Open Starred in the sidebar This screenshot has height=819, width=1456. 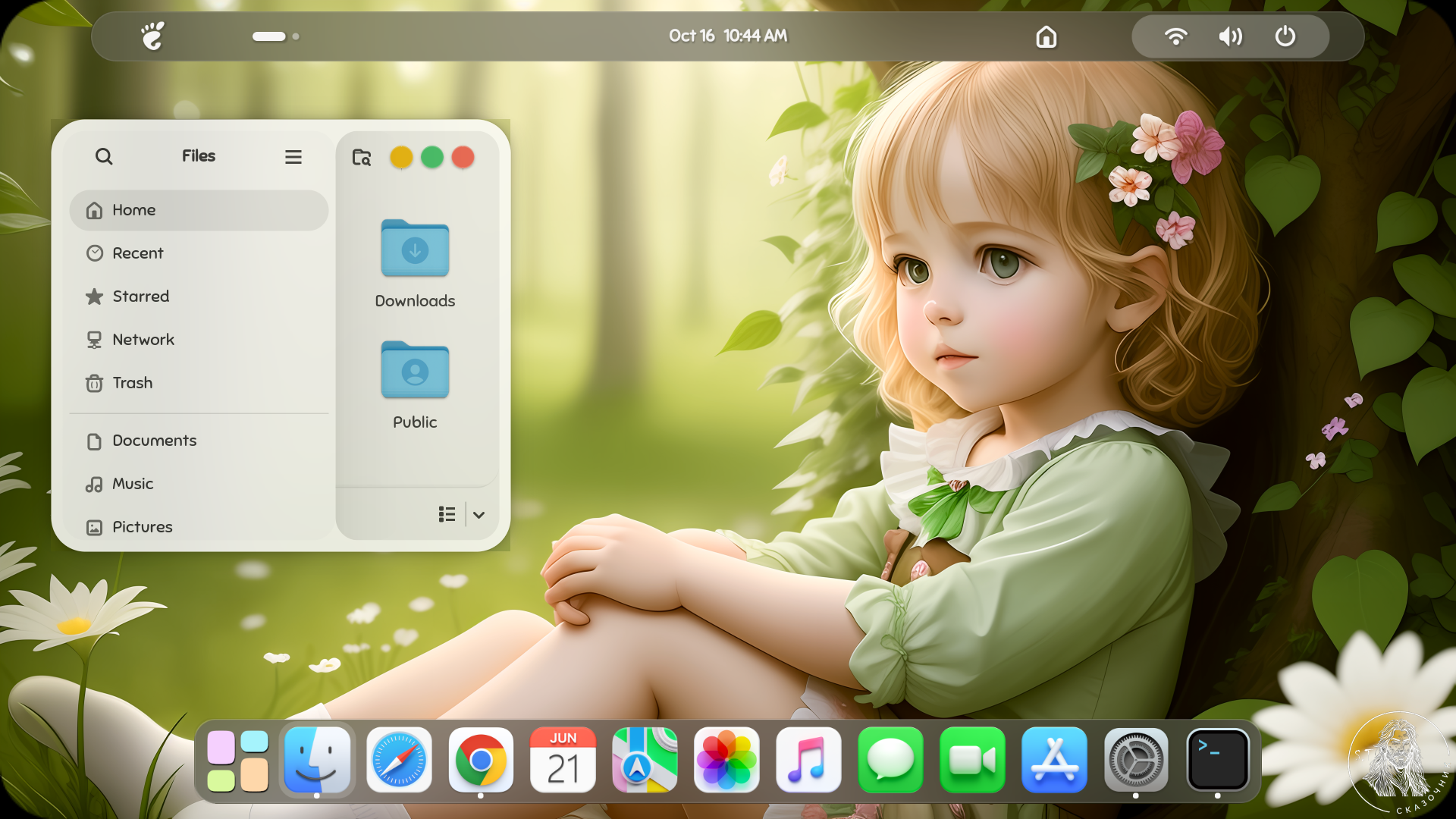pyautogui.click(x=199, y=297)
